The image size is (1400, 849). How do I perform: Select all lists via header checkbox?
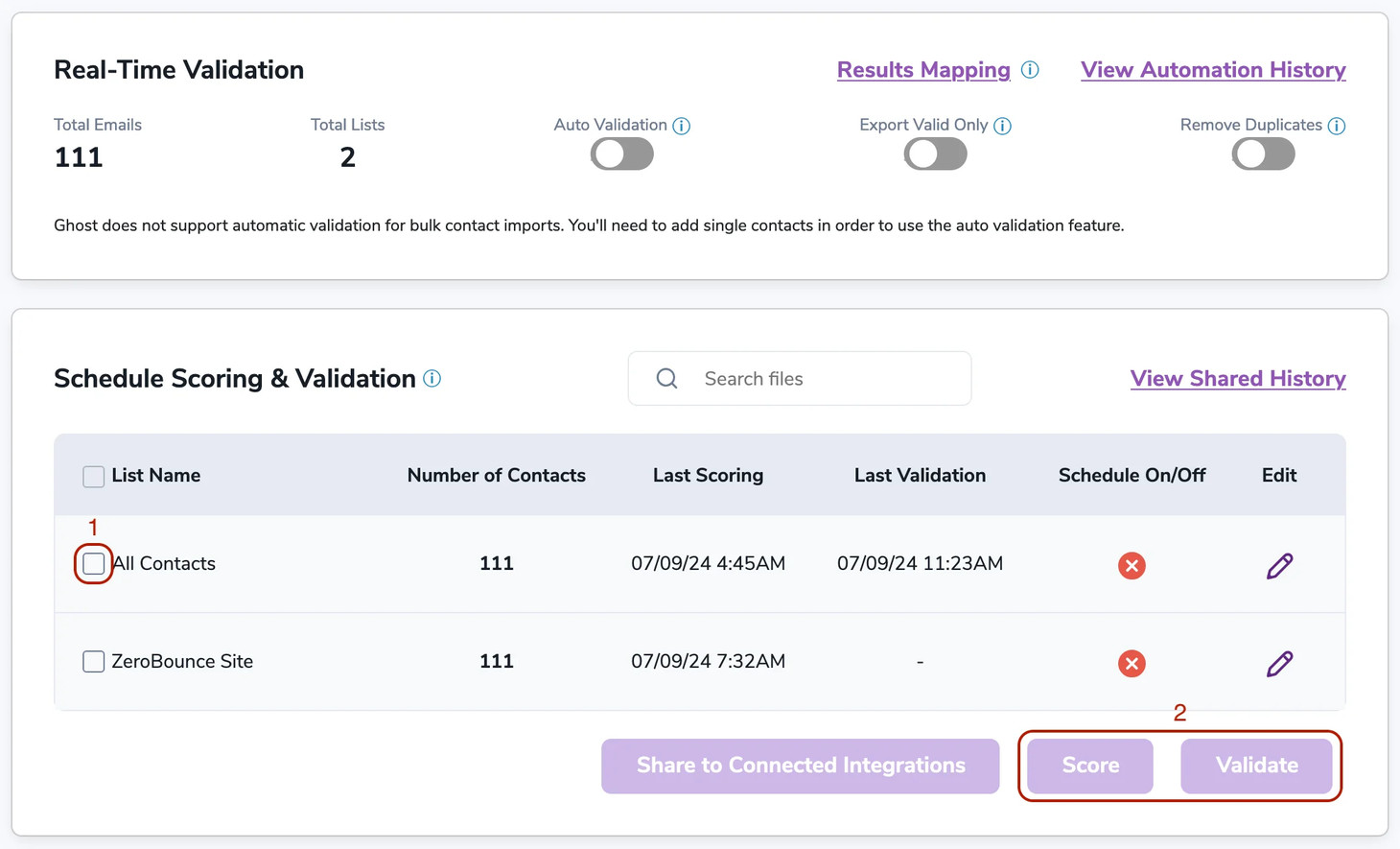tap(93, 475)
